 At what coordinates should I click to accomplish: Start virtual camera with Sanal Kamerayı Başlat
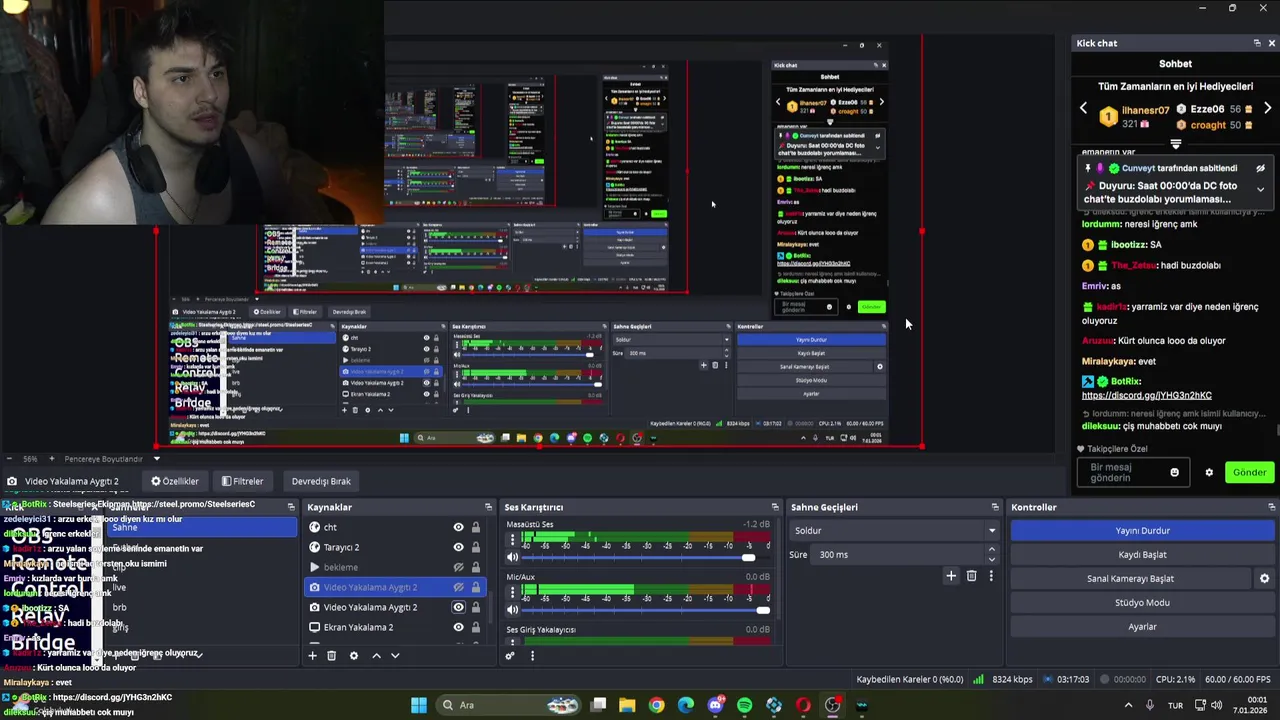point(1130,579)
